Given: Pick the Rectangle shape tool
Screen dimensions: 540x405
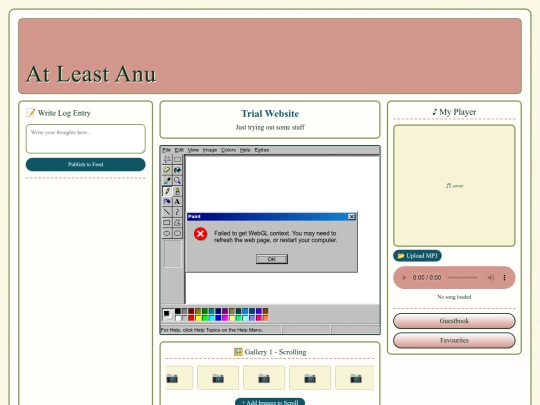Looking at the screenshot, I should [x=167, y=222].
